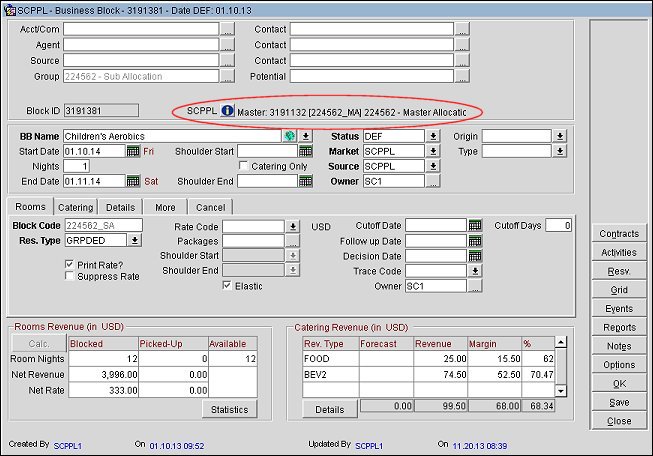Open the End Date calendar picker
Viewport: 653px width, 456px height.
[133, 181]
